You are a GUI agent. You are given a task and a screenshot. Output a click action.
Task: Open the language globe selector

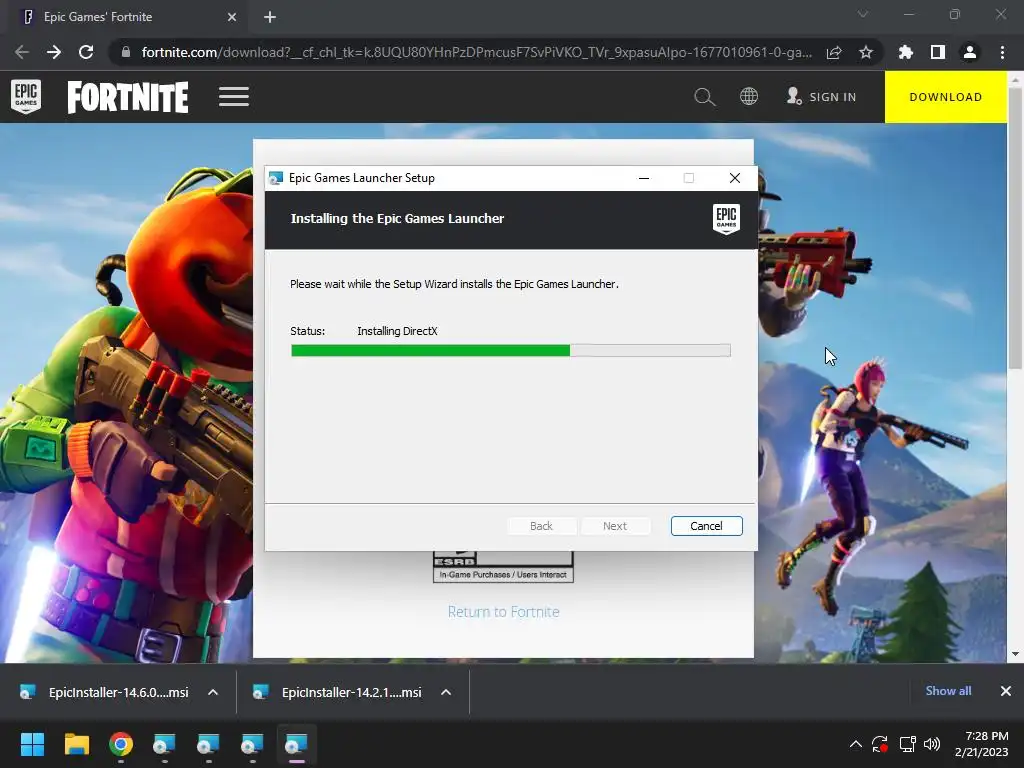pyautogui.click(x=748, y=97)
